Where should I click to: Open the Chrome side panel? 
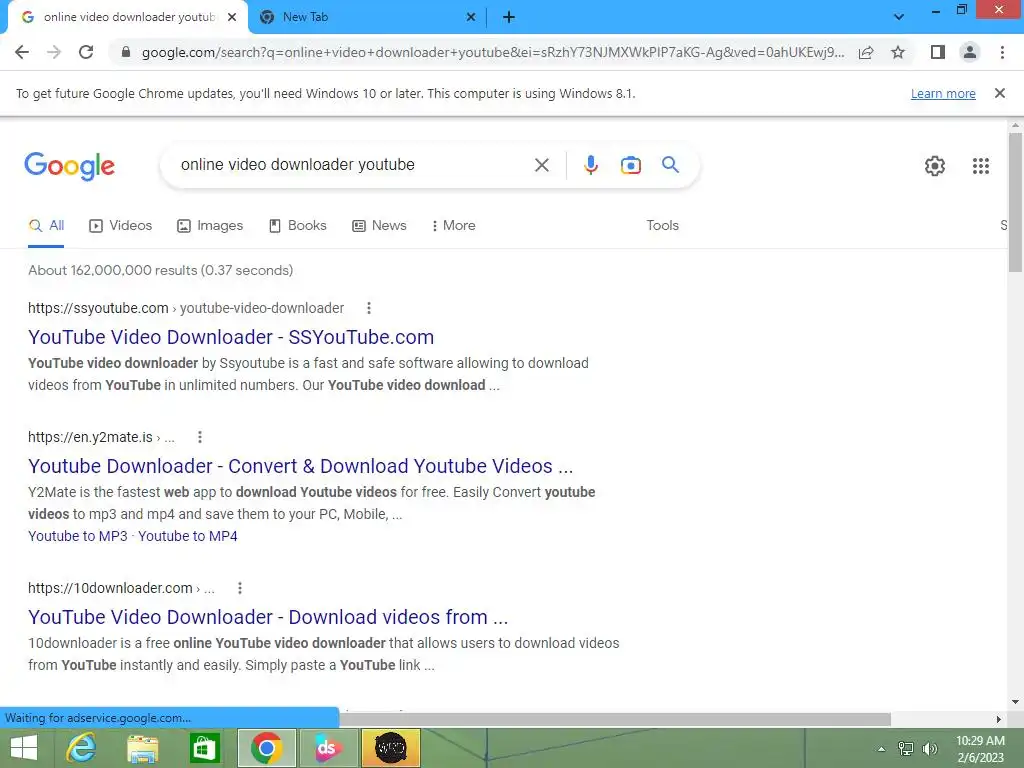pyautogui.click(x=938, y=52)
